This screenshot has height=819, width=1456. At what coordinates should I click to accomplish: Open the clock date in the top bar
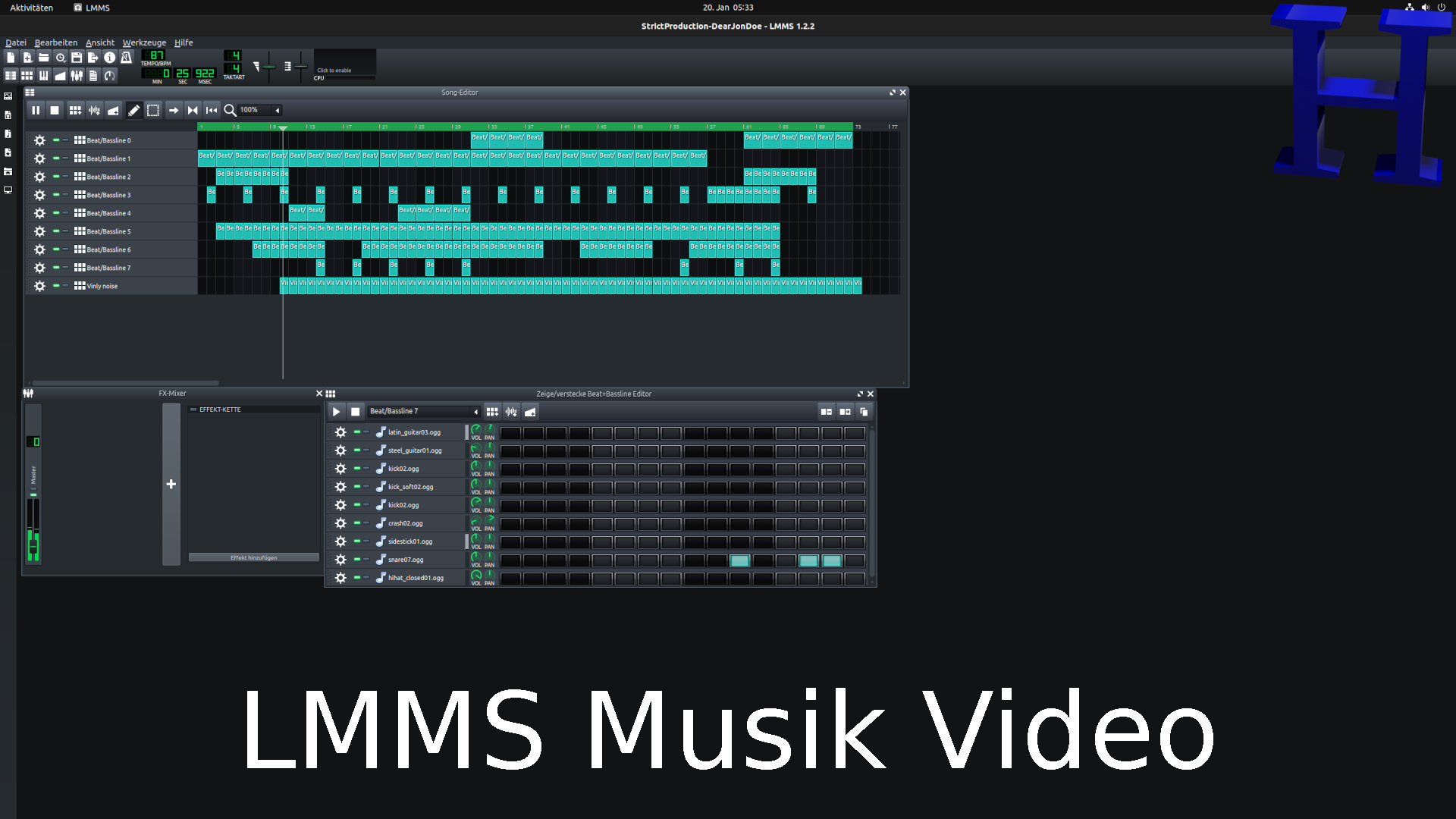tap(728, 8)
